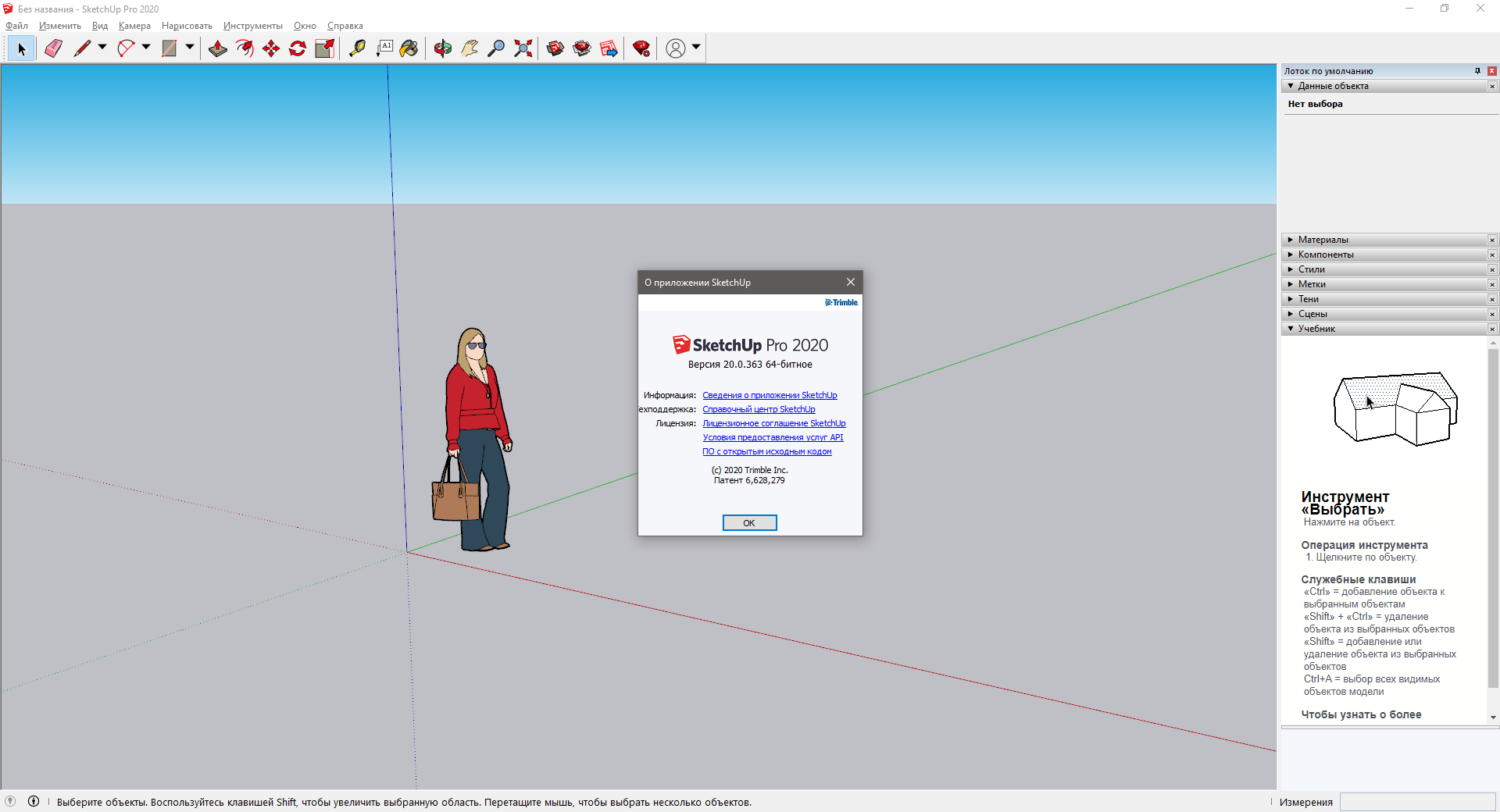Activate the Push/Pull tool
This screenshot has height=812, width=1500.
tap(218, 48)
